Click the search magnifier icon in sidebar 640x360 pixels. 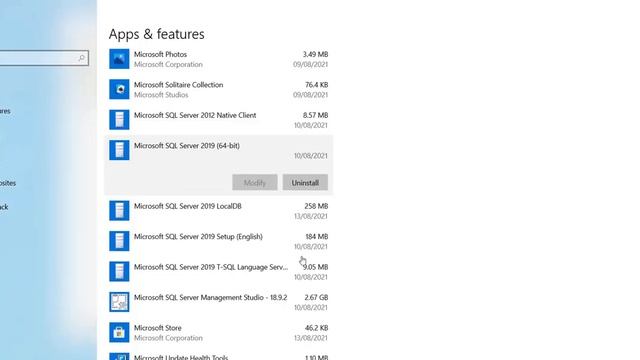[x=81, y=58]
